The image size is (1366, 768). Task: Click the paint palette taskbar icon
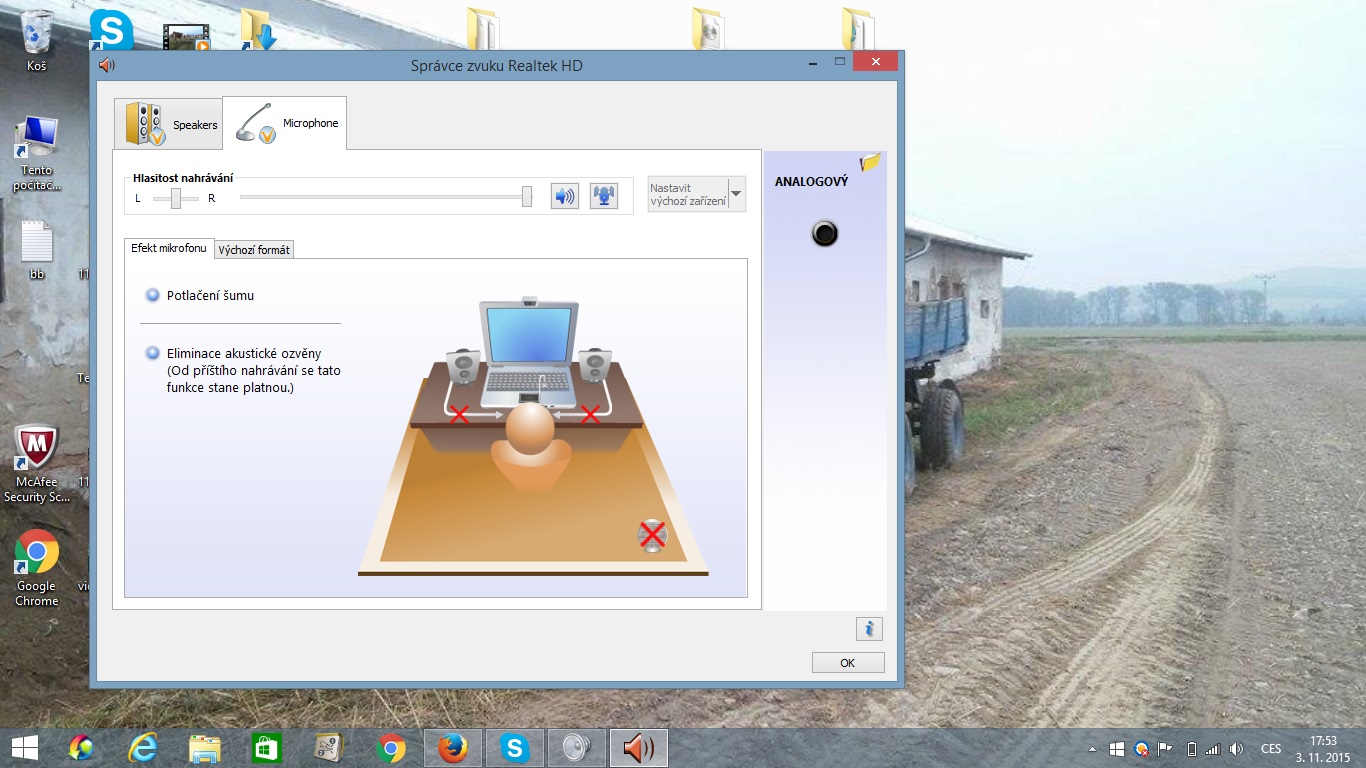pyautogui.click(x=81, y=748)
